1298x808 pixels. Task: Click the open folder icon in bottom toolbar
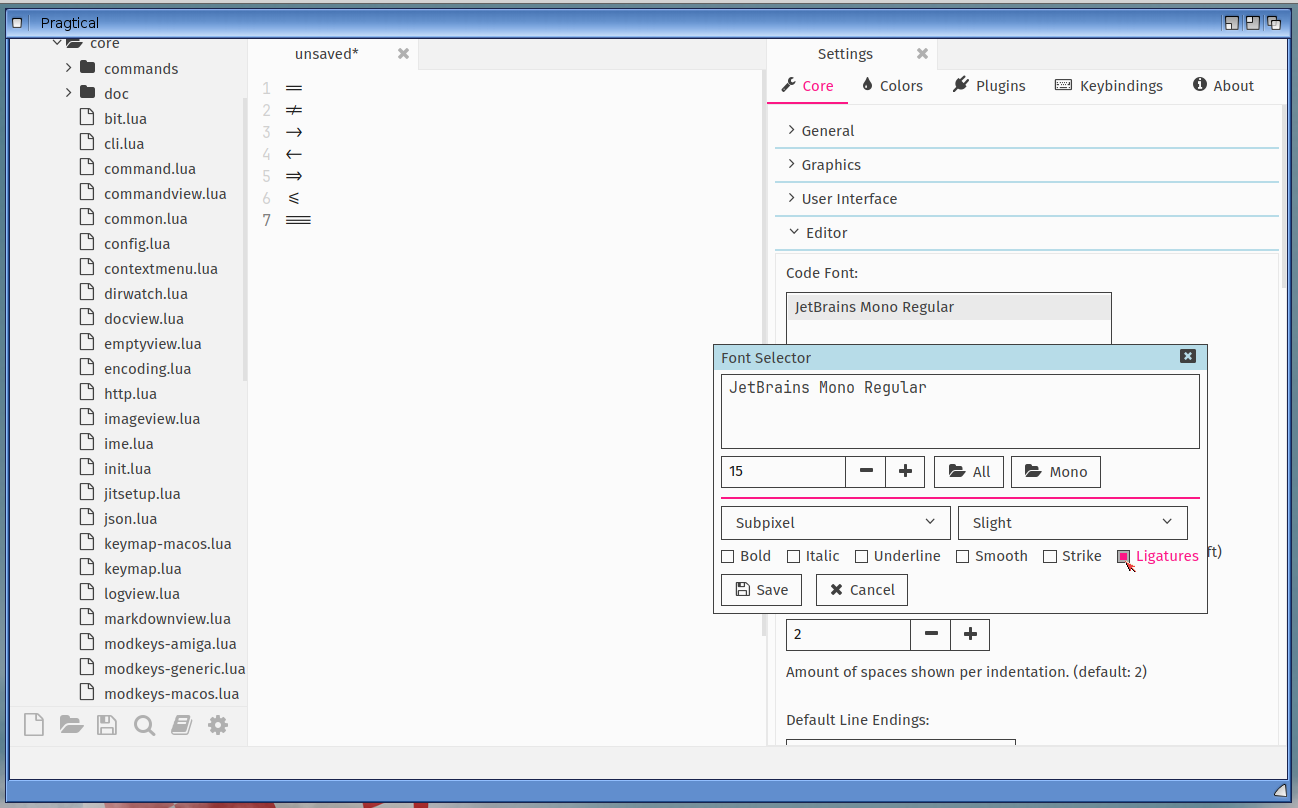[x=71, y=725]
